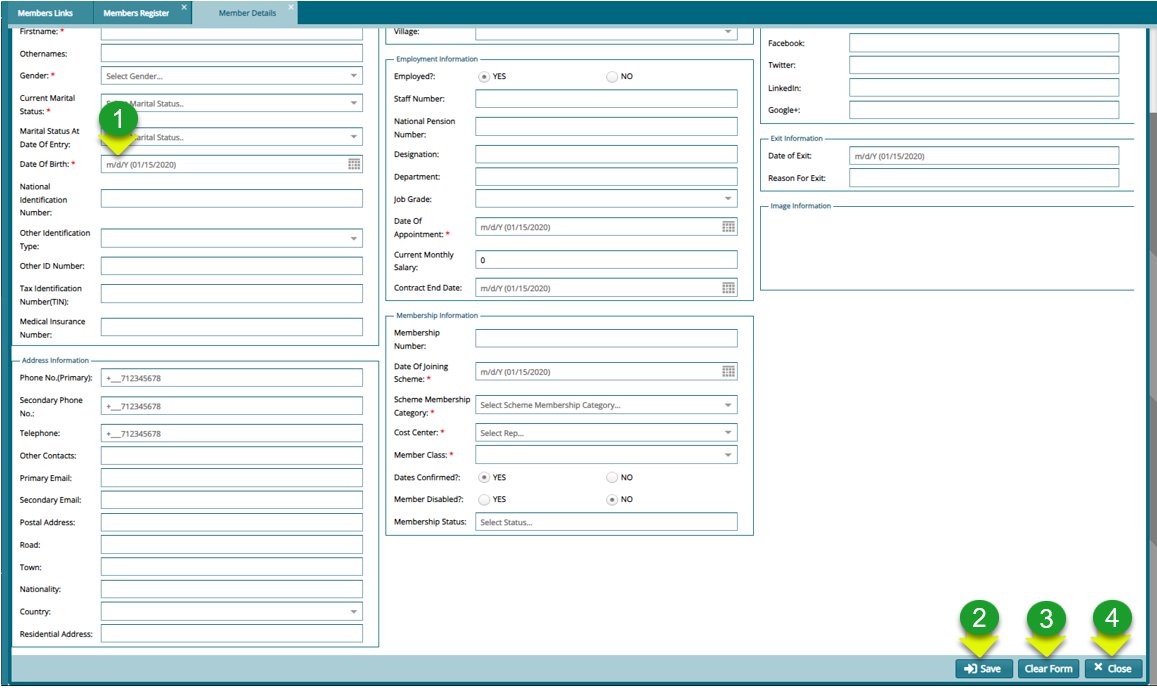Screen dimensions: 1157x688
Task: Click the Primary Email input field
Action: click(x=231, y=478)
